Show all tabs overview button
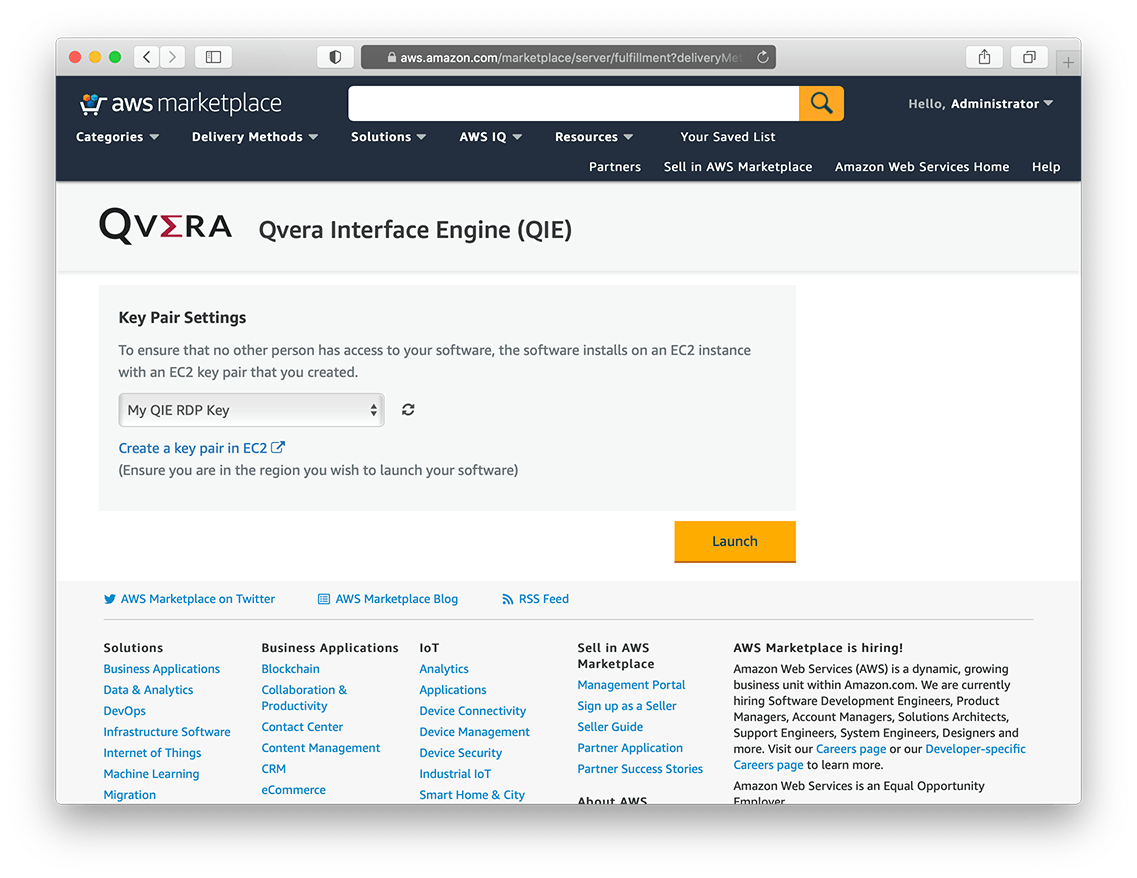 point(1029,57)
